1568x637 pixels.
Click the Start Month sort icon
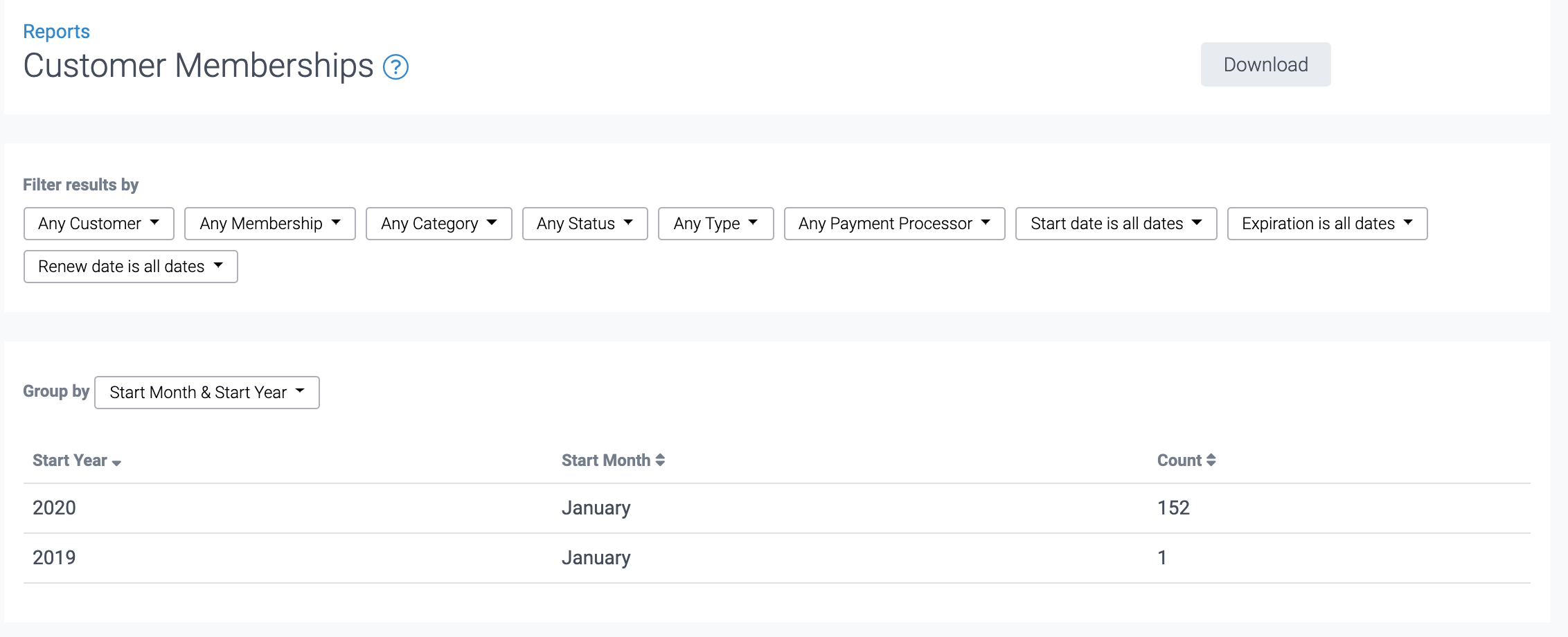[x=660, y=460]
